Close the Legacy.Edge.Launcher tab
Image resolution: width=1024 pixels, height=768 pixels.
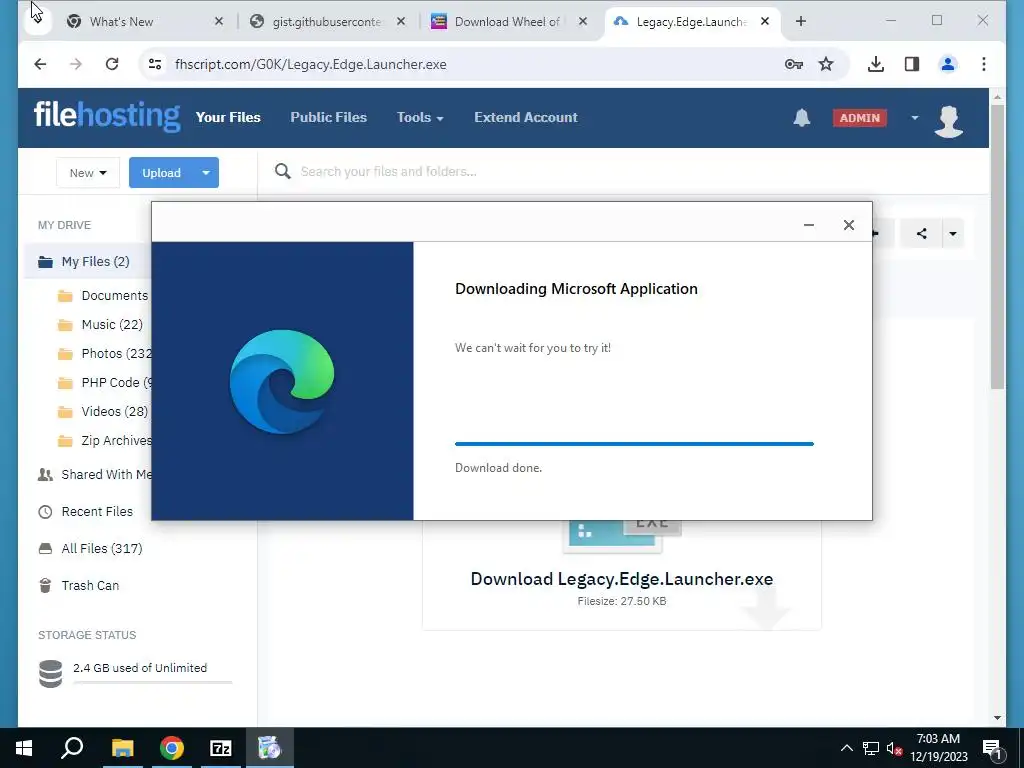tap(765, 22)
